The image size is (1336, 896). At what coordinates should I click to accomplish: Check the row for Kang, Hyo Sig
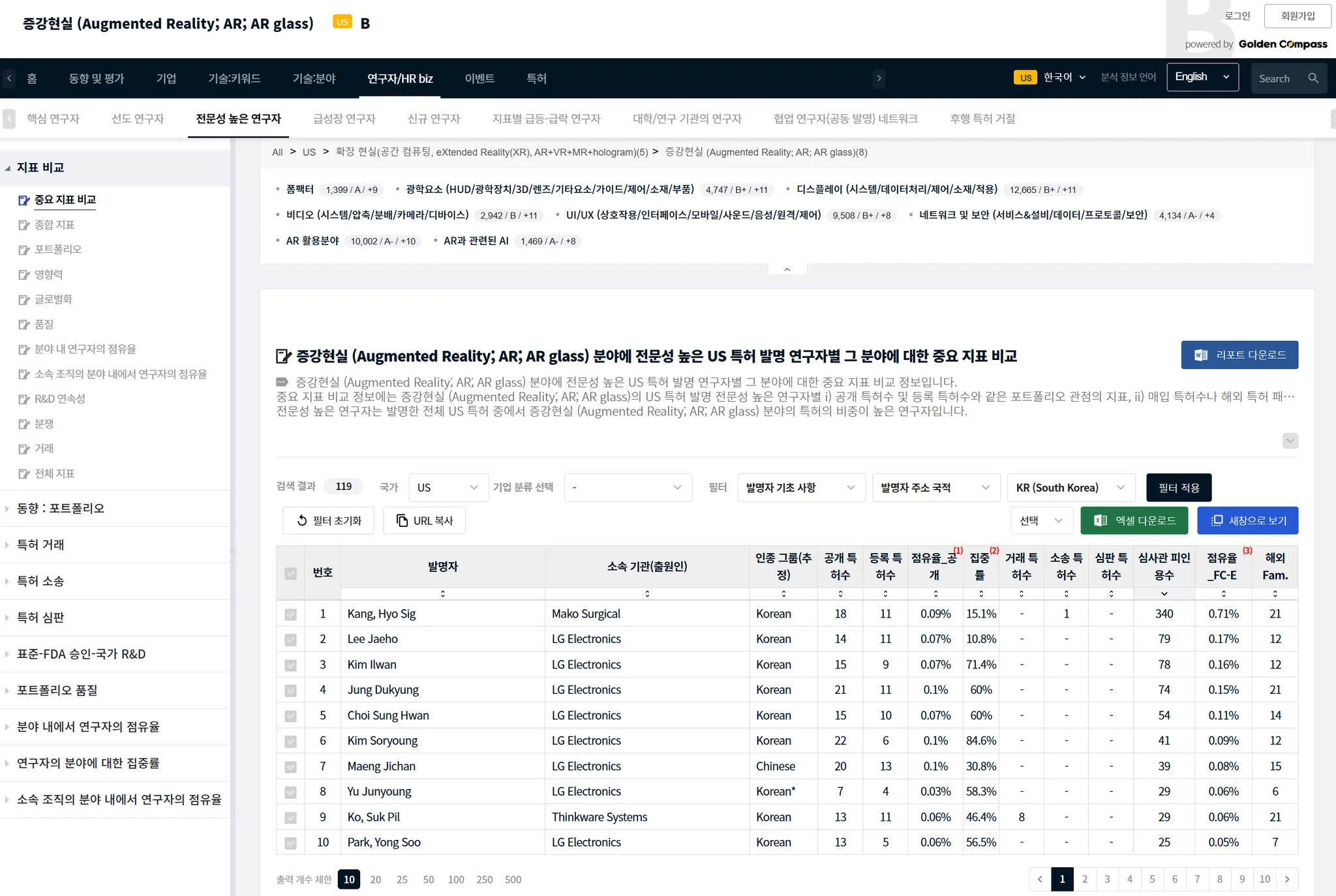290,614
